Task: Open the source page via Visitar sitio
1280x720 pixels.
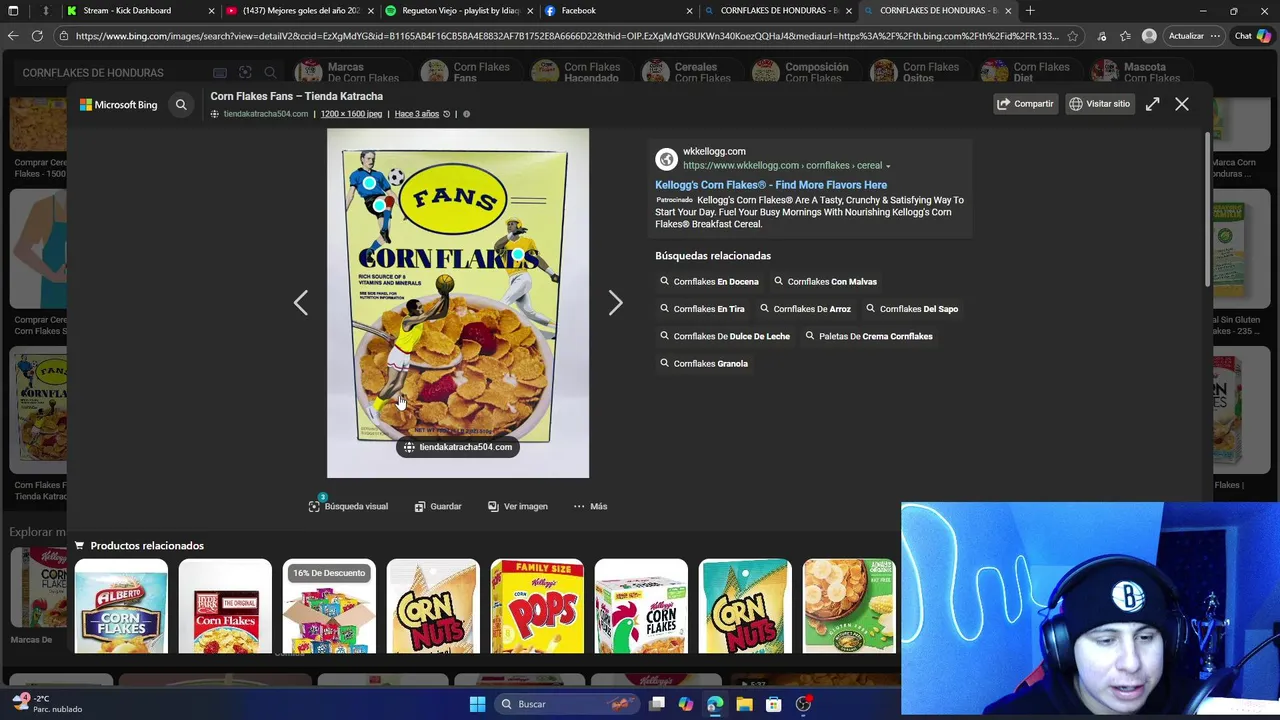Action: pyautogui.click(x=1100, y=104)
